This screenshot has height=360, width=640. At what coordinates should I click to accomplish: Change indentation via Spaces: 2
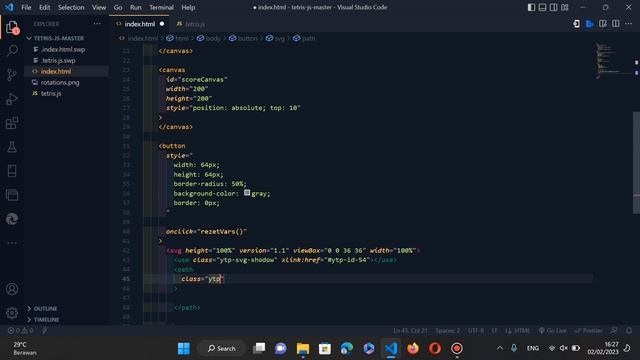[x=447, y=331]
